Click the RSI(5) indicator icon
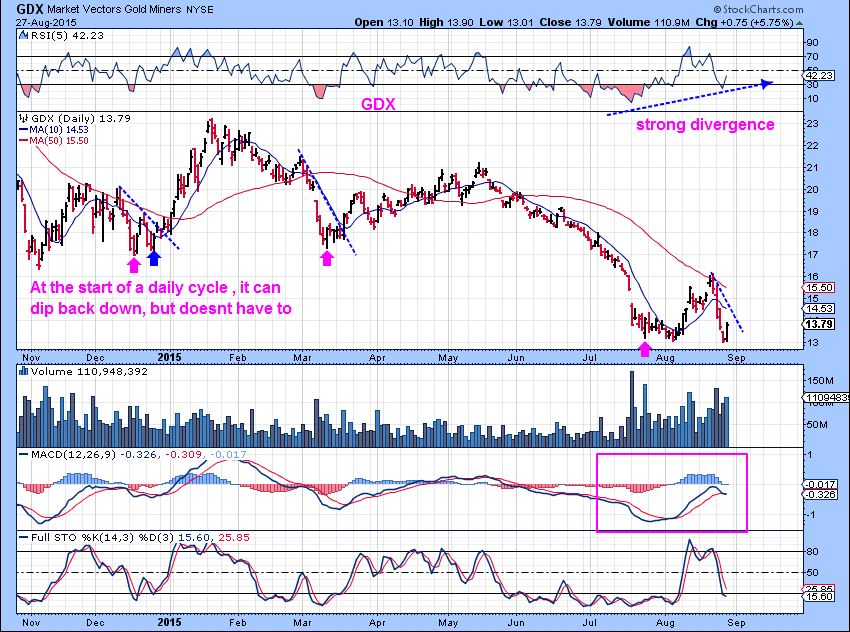 pyautogui.click(x=23, y=36)
